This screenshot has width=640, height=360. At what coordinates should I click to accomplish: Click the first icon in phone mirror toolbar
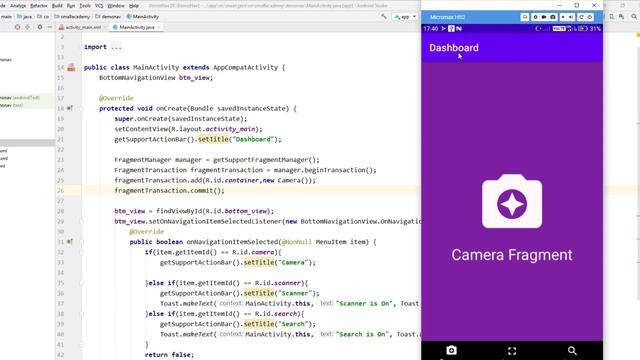point(525,17)
